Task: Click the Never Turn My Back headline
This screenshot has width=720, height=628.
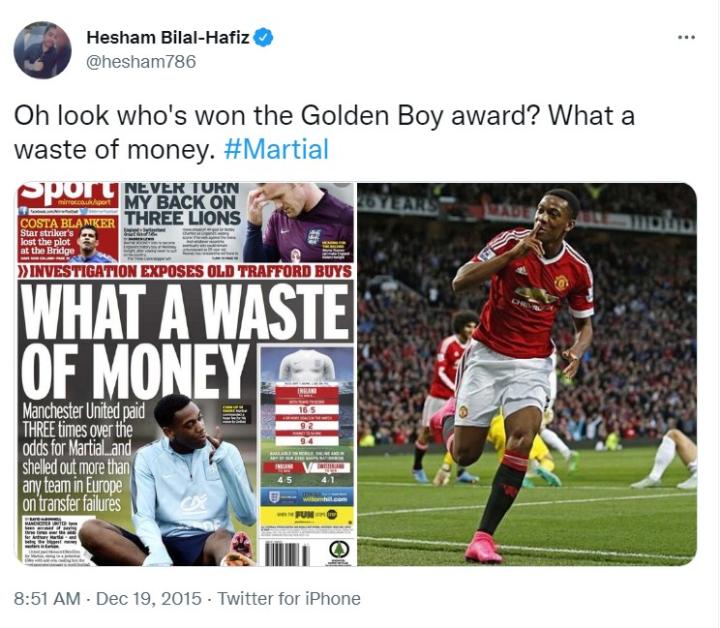Action: [182, 204]
